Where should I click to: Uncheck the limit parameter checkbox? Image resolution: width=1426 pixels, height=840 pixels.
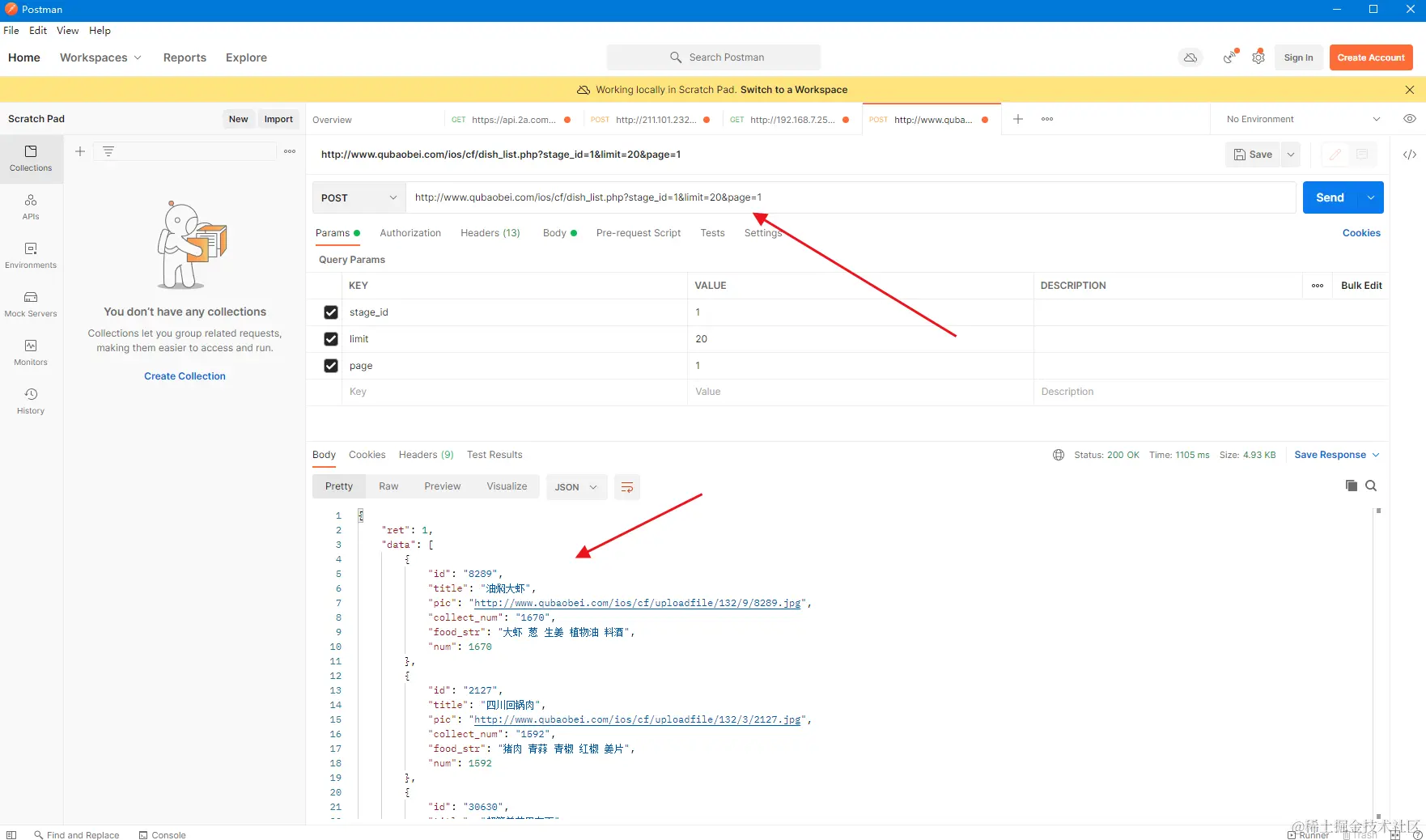coord(331,339)
